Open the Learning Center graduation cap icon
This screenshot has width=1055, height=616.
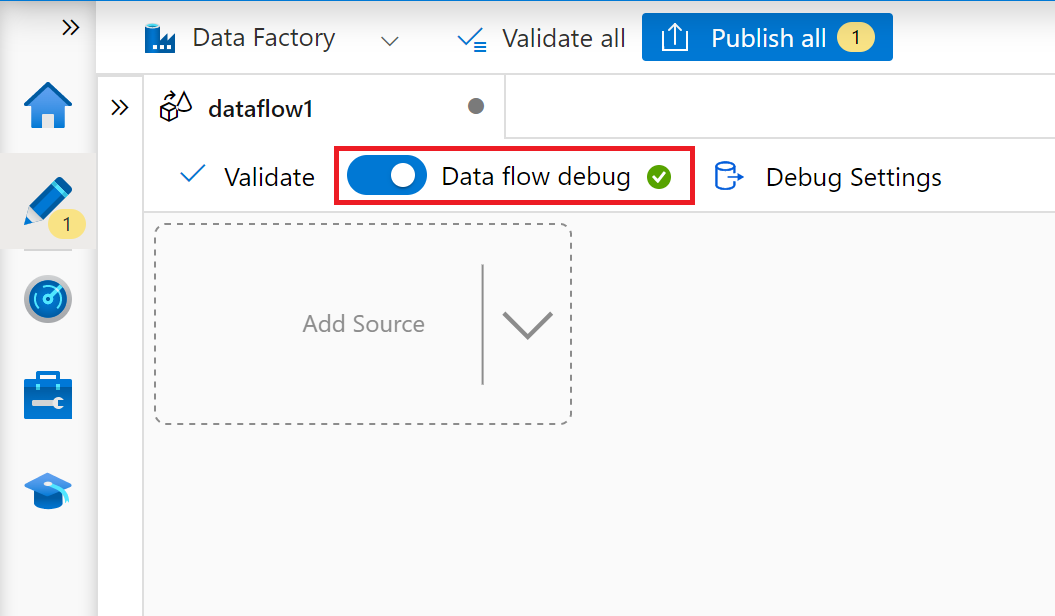point(47,489)
